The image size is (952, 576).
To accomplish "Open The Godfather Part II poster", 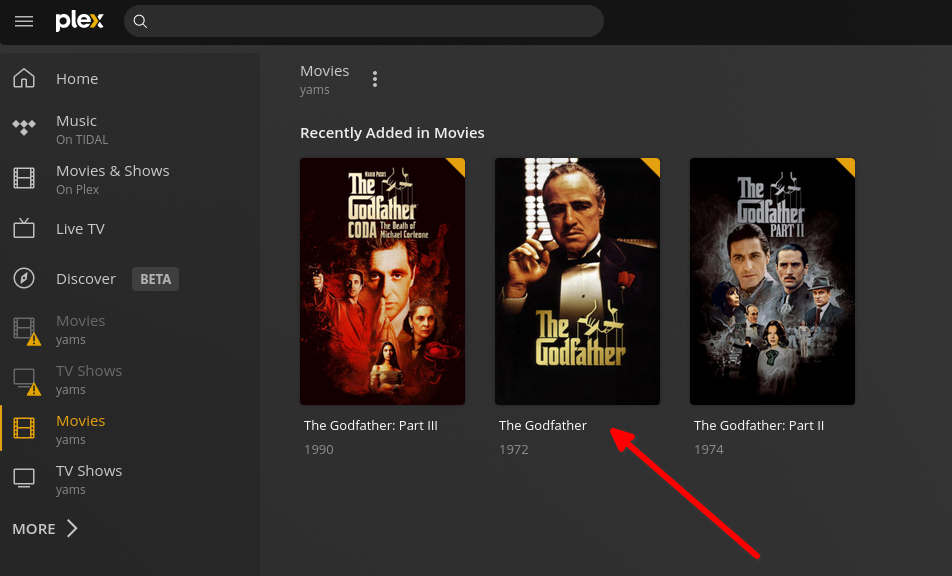I will point(772,282).
